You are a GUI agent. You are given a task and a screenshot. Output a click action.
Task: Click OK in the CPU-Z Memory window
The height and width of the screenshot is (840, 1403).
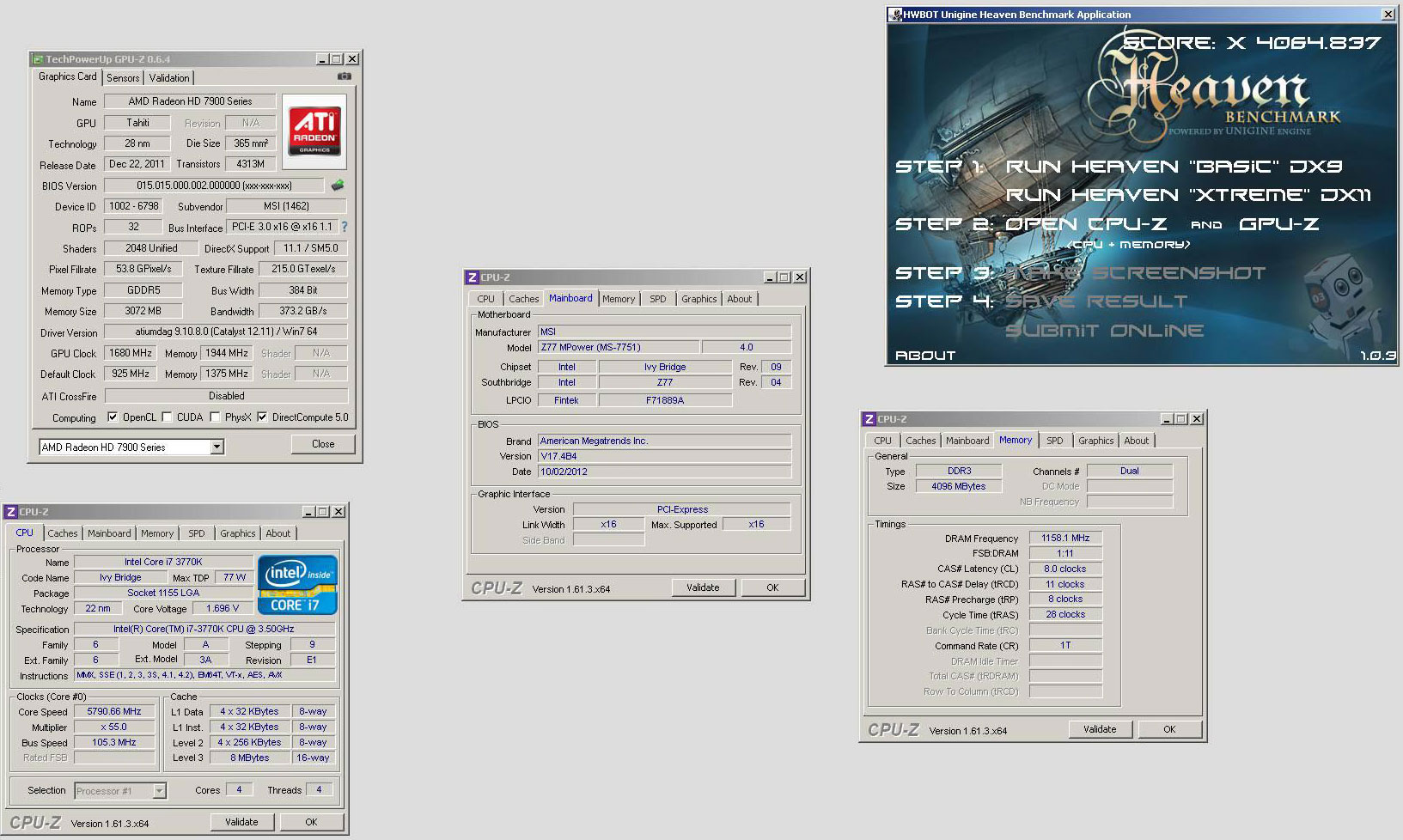(x=1169, y=729)
